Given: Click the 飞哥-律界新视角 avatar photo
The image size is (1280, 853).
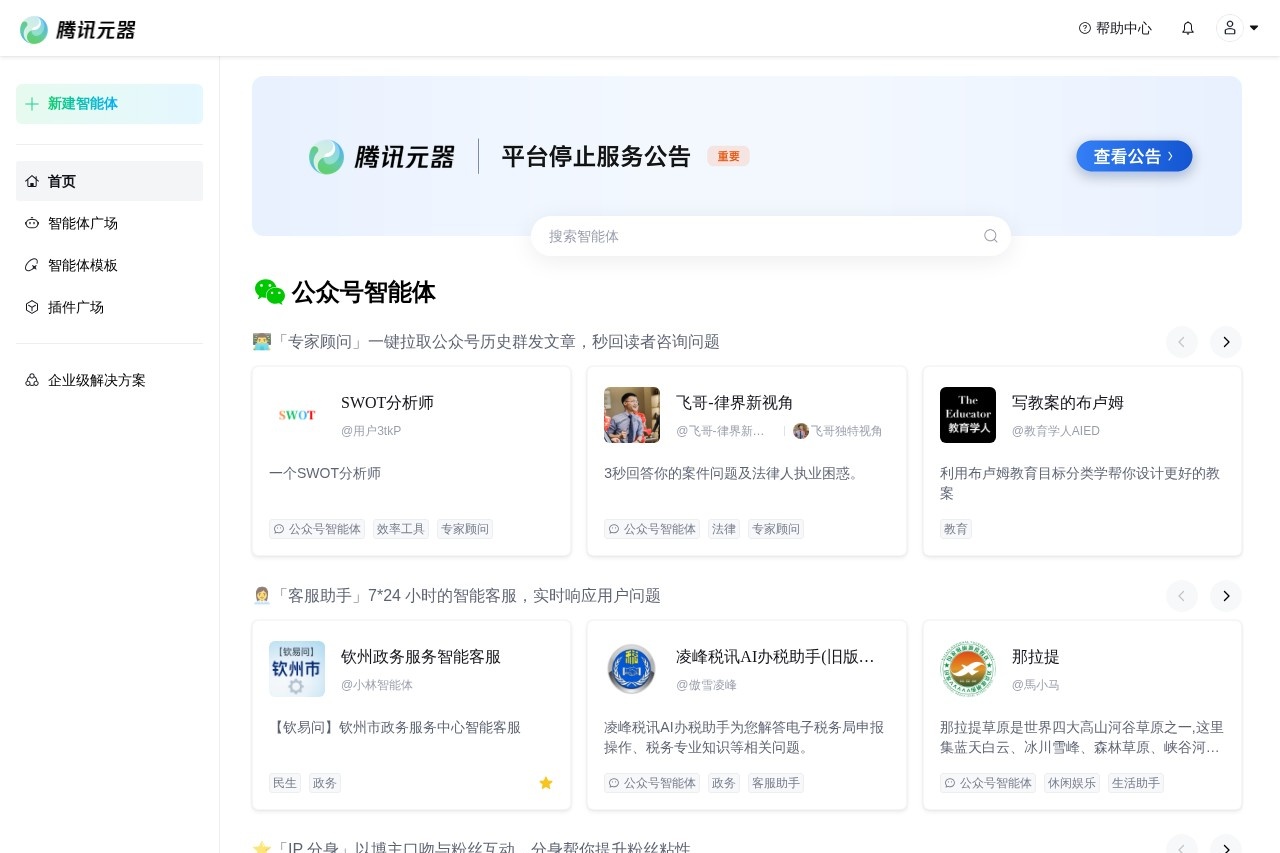Looking at the screenshot, I should 632,415.
